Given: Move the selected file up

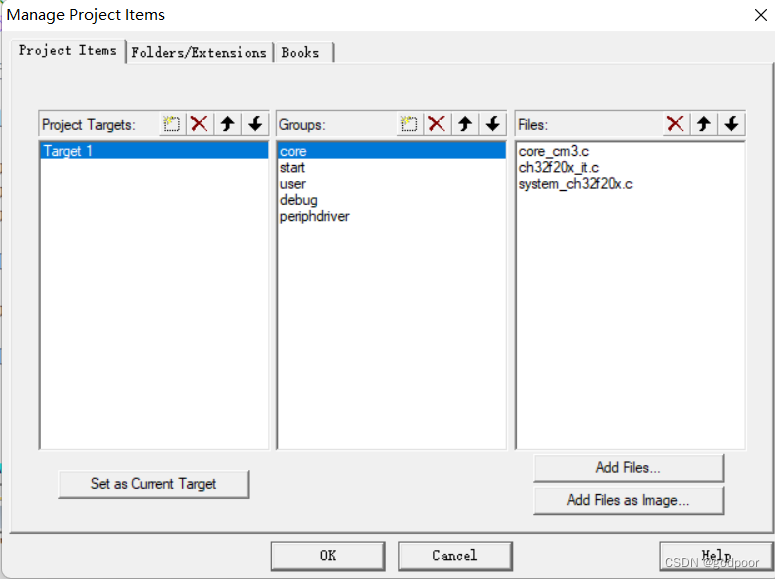Looking at the screenshot, I should (x=704, y=124).
